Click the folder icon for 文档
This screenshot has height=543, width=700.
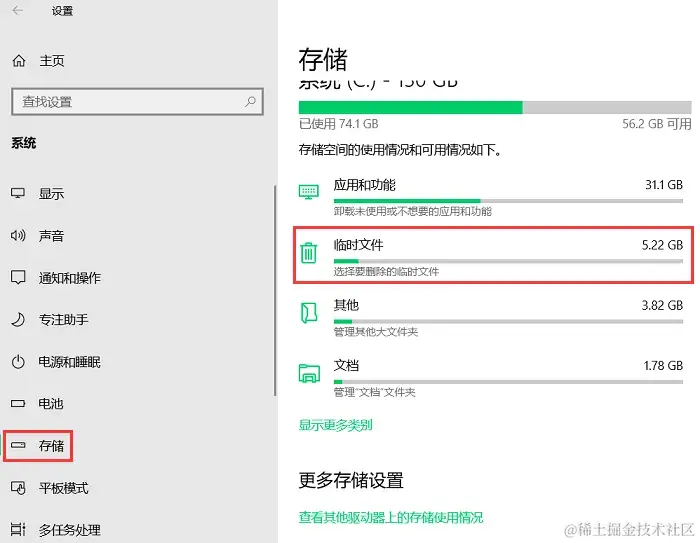click(x=309, y=373)
